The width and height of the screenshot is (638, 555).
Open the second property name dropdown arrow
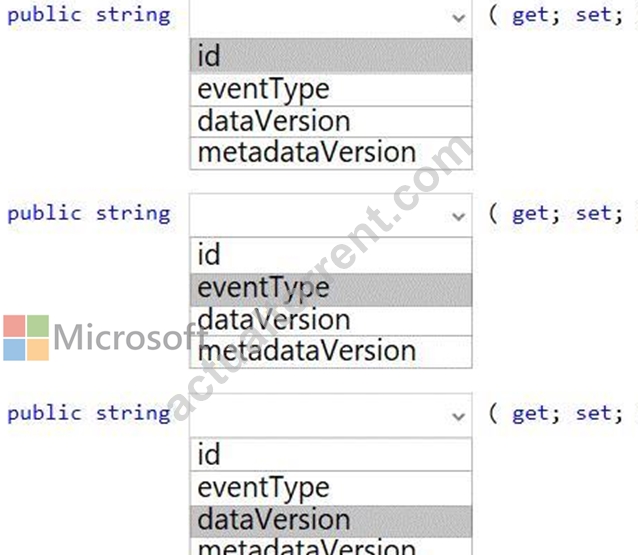coord(459,216)
